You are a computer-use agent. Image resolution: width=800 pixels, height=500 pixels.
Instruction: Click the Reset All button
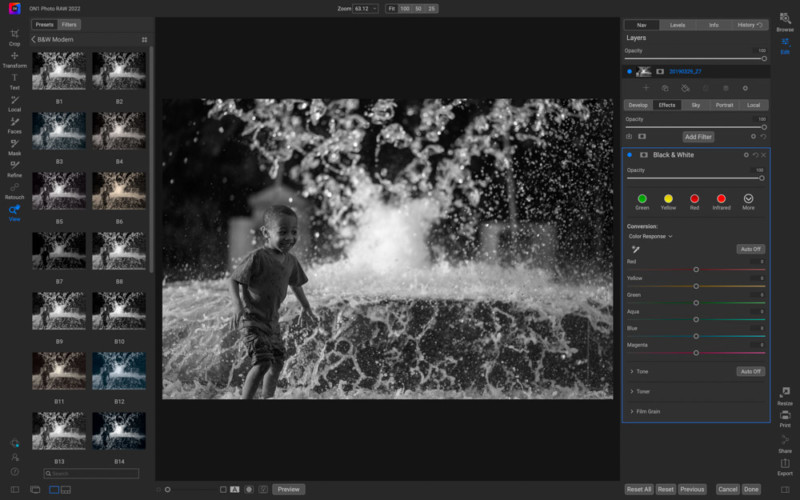pos(639,489)
